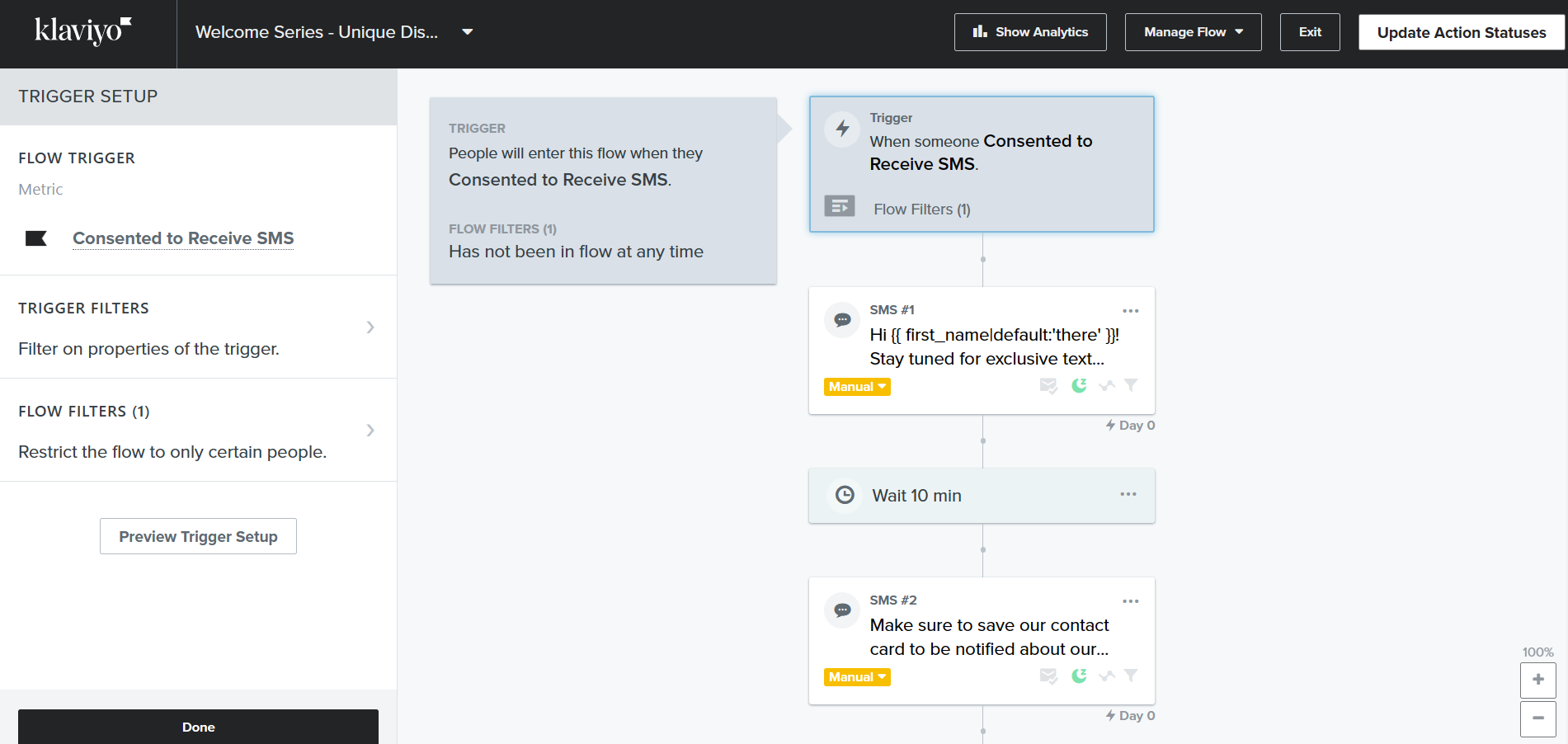Screen dimensions: 1568x744
Task: Open the SMS #2 three-dot menu
Action: [1131, 601]
